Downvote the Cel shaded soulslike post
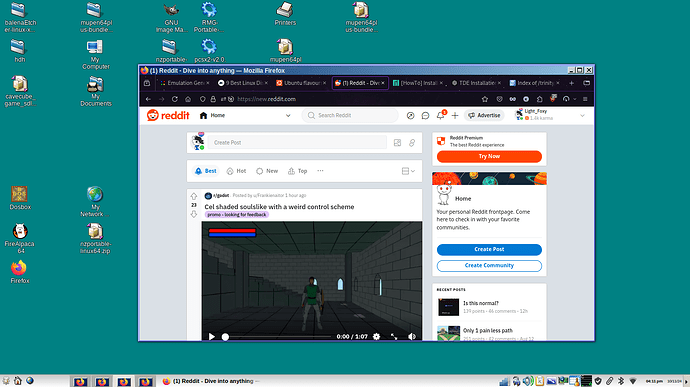Viewport: 690px width, 387px height. (194, 214)
